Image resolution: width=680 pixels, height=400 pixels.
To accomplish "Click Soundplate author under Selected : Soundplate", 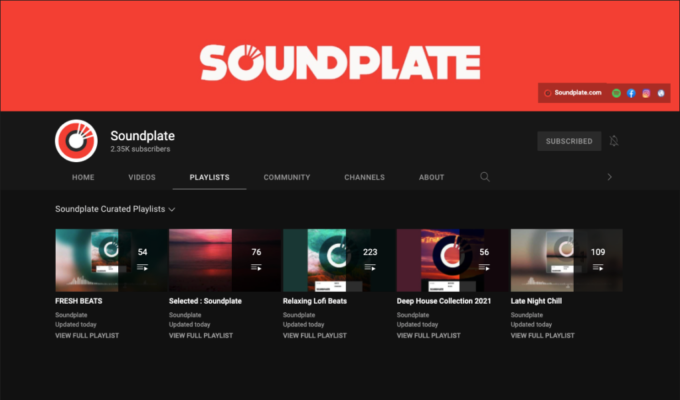I will click(185, 315).
